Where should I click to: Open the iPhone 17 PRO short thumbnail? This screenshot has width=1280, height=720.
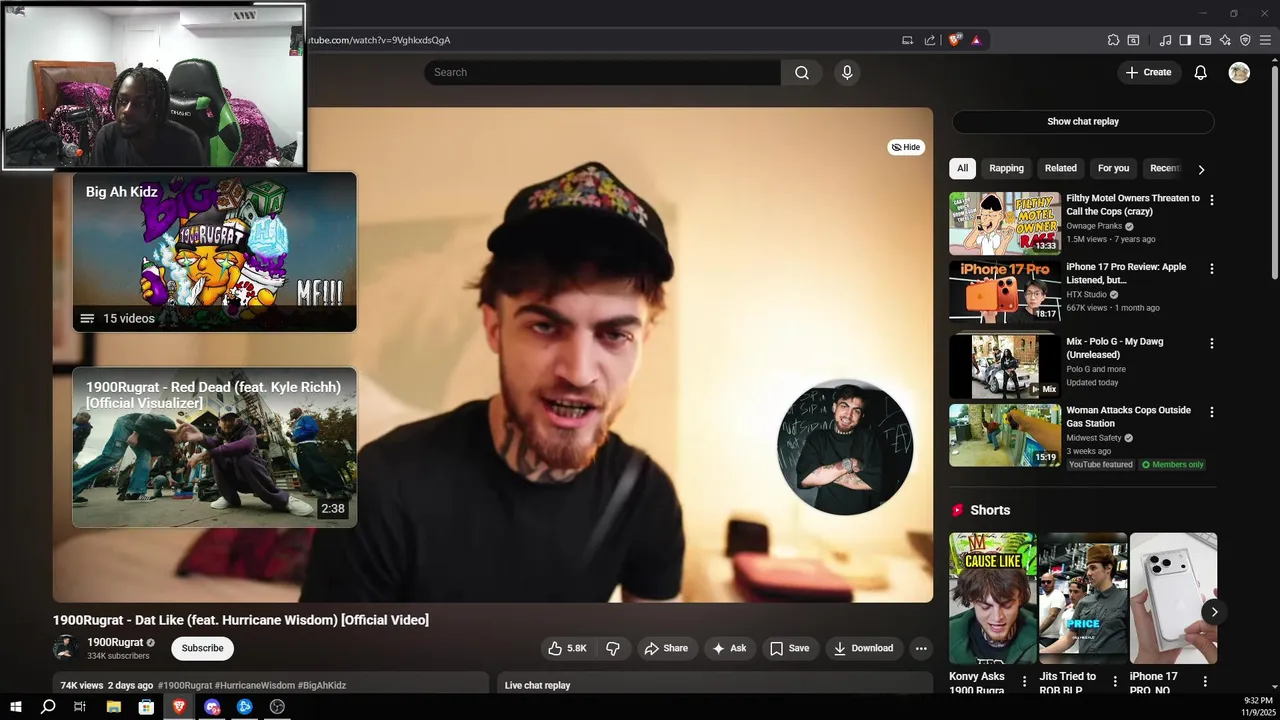pos(1174,598)
